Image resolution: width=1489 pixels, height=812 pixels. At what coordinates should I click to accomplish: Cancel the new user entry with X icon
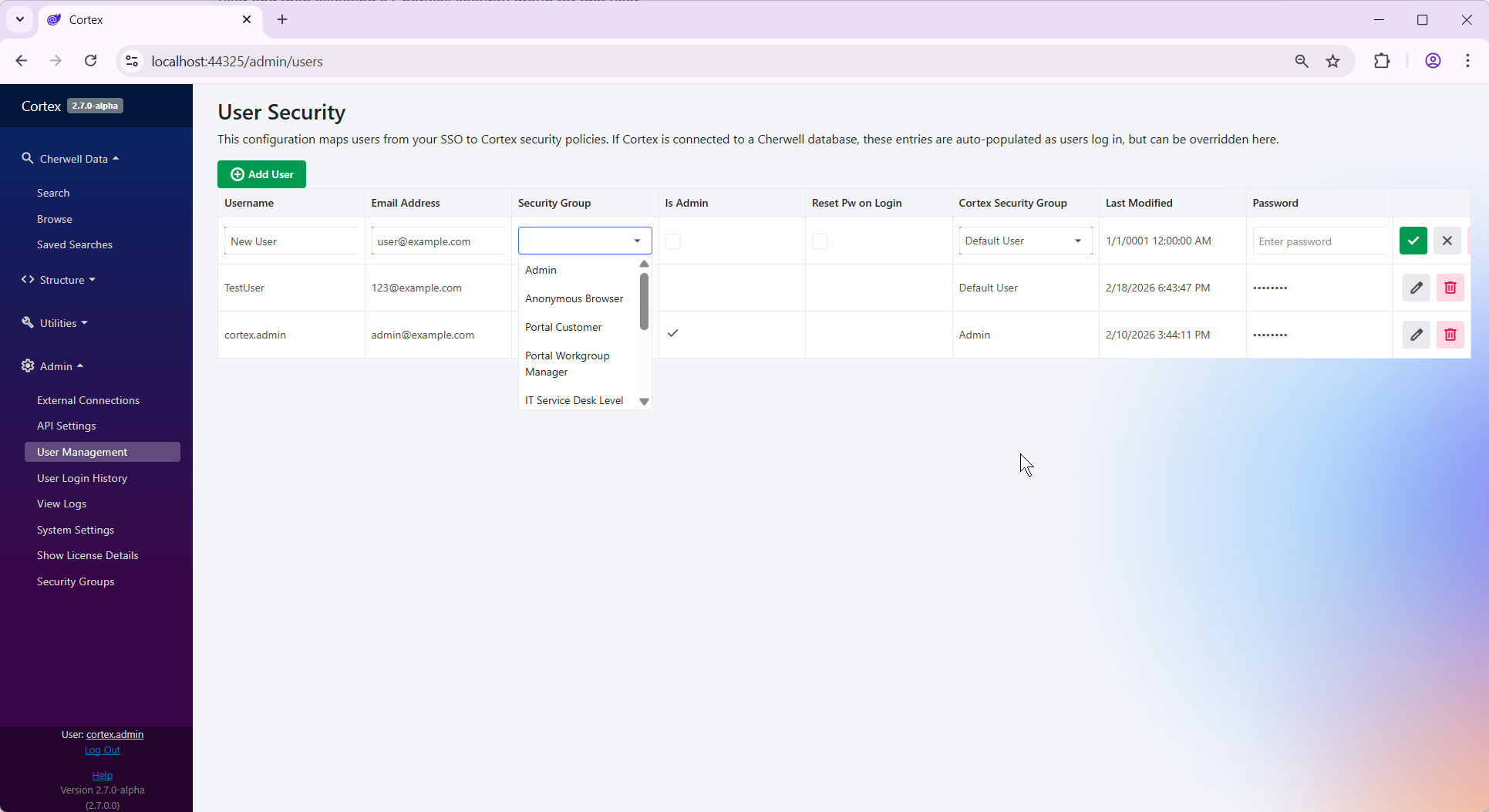[1447, 241]
